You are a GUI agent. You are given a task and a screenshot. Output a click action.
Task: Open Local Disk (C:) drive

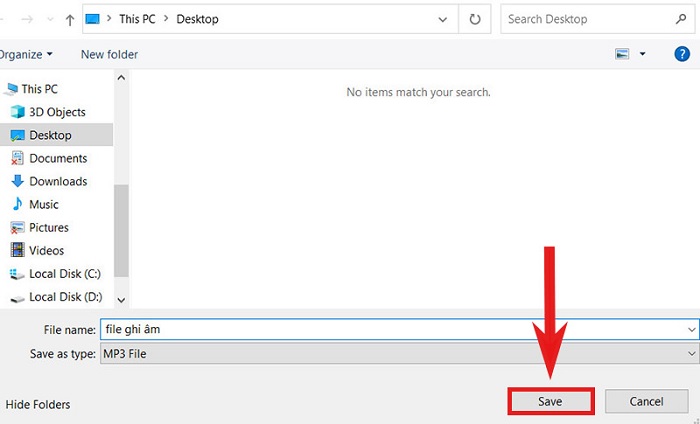pyautogui.click(x=65, y=273)
